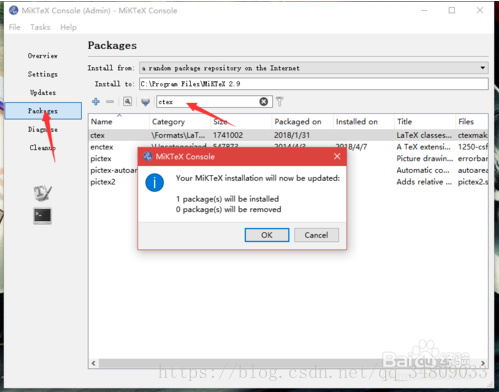Maximize the MiKTeX Console window
The width and height of the screenshot is (499, 392).
click(452, 10)
